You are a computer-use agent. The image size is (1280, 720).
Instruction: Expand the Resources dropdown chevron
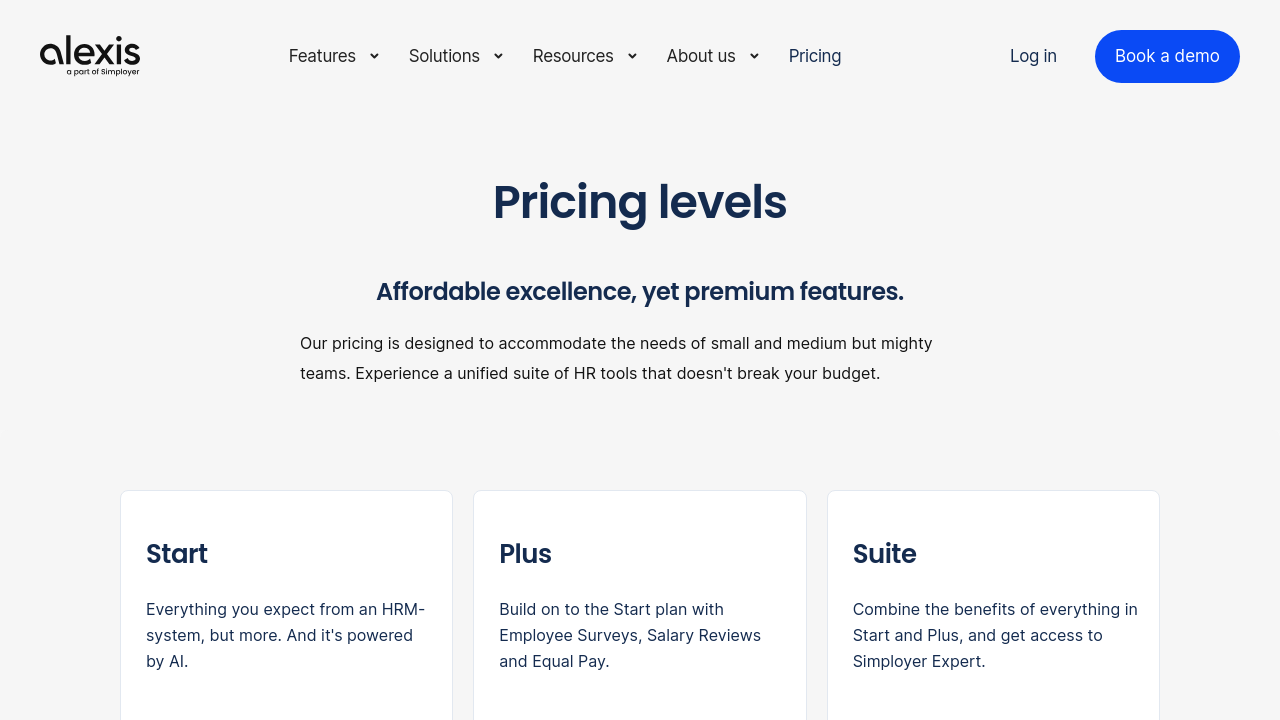[x=632, y=56]
